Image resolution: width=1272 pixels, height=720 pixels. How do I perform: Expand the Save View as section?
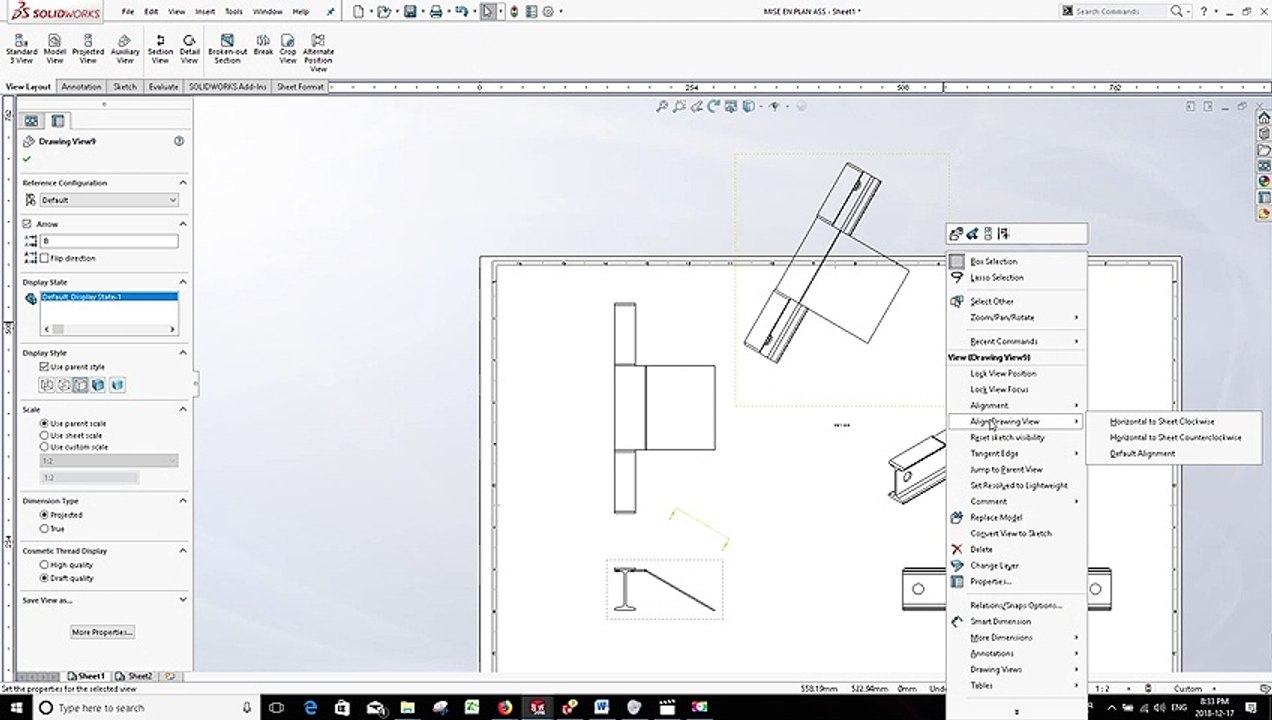[x=183, y=600]
